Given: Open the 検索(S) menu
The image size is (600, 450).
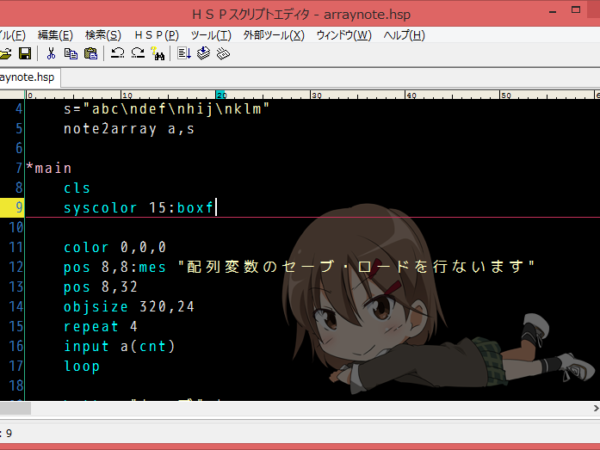Looking at the screenshot, I should tap(103, 36).
